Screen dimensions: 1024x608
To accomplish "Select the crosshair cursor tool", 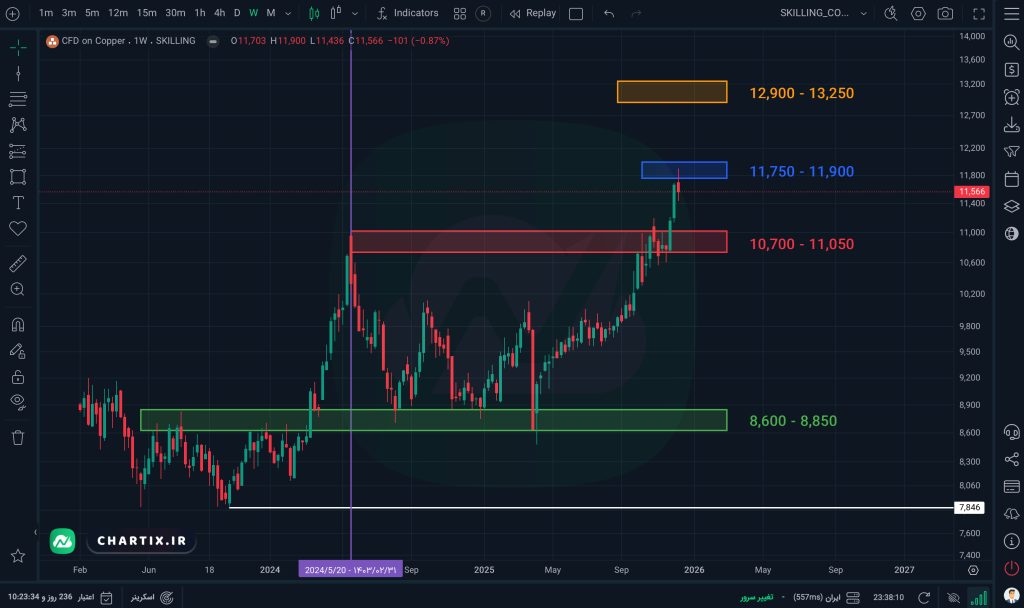I will [17, 47].
